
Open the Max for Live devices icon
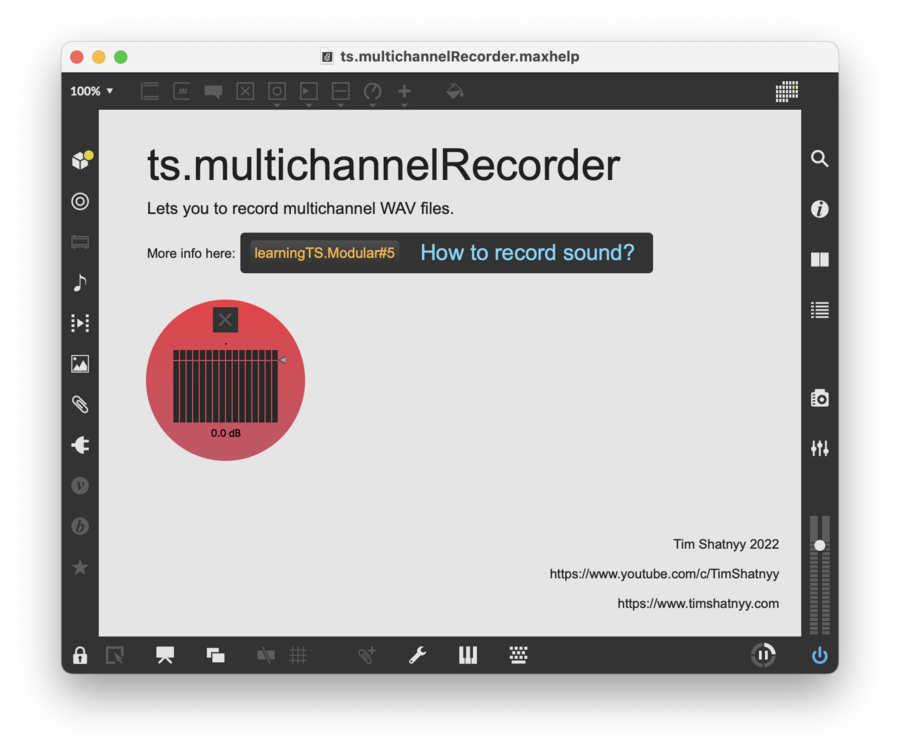pyautogui.click(x=80, y=202)
